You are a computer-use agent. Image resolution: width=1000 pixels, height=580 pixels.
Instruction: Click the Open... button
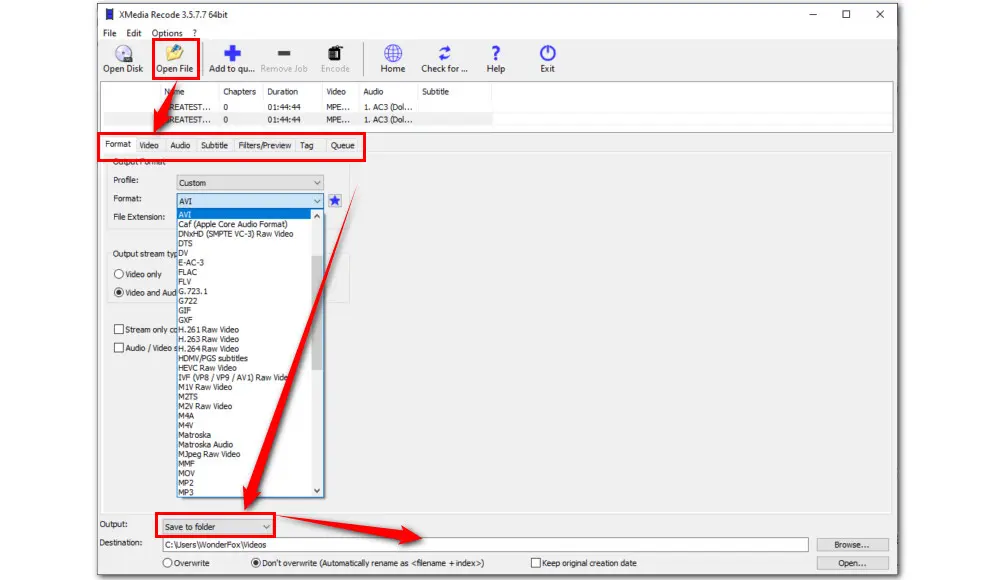[851, 563]
